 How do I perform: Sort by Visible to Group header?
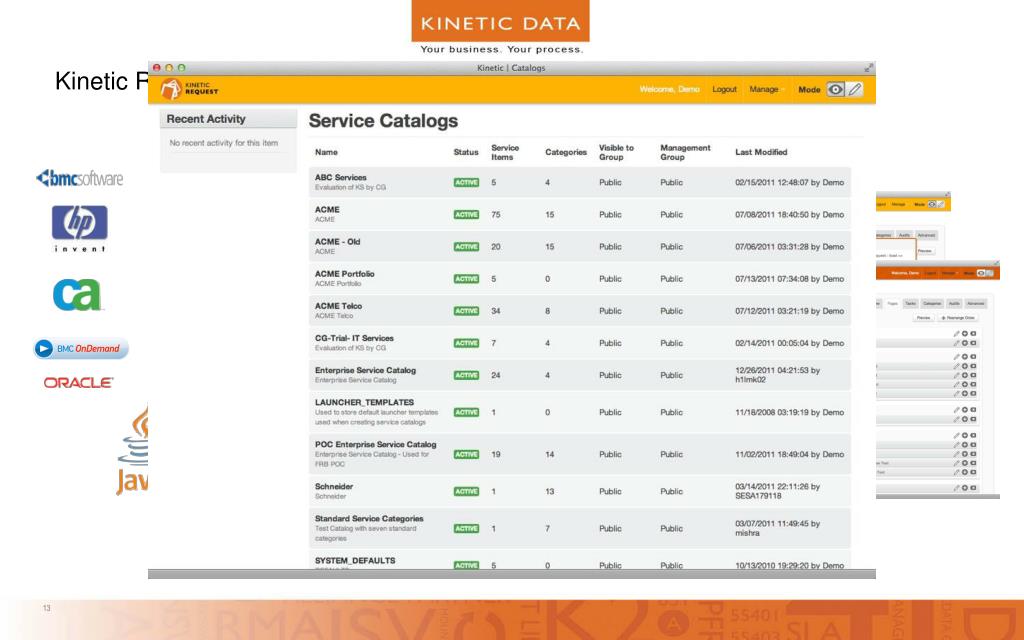coord(616,152)
